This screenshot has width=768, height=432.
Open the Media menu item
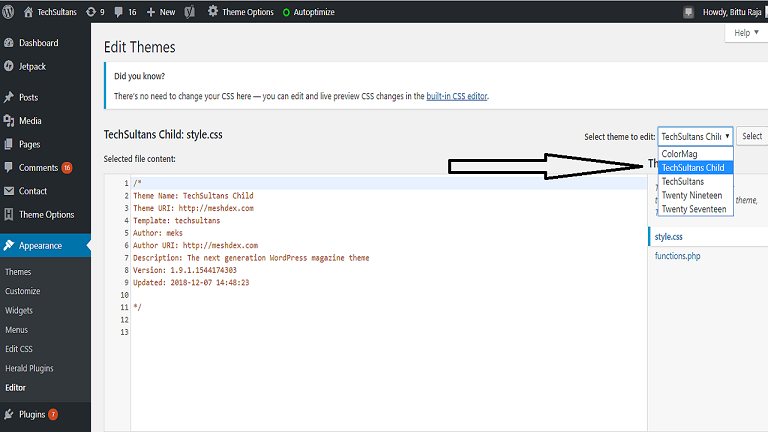coord(30,120)
